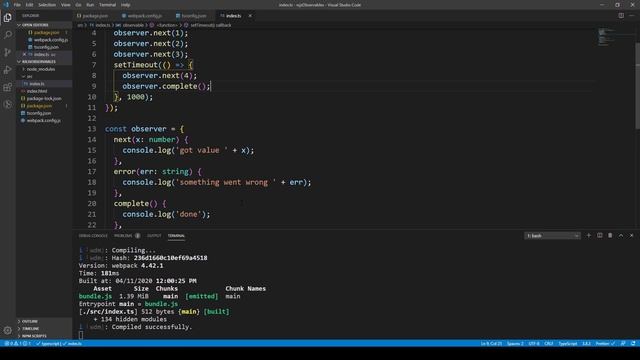This screenshot has width=640, height=360.
Task: Collapse the src folder
Action: 44,76
